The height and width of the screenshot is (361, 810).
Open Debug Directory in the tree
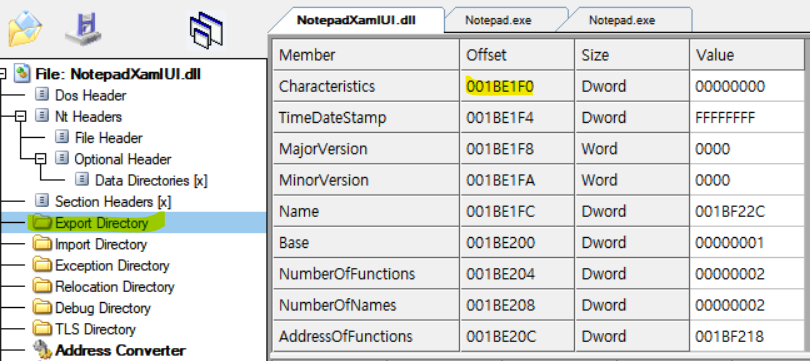tap(103, 308)
